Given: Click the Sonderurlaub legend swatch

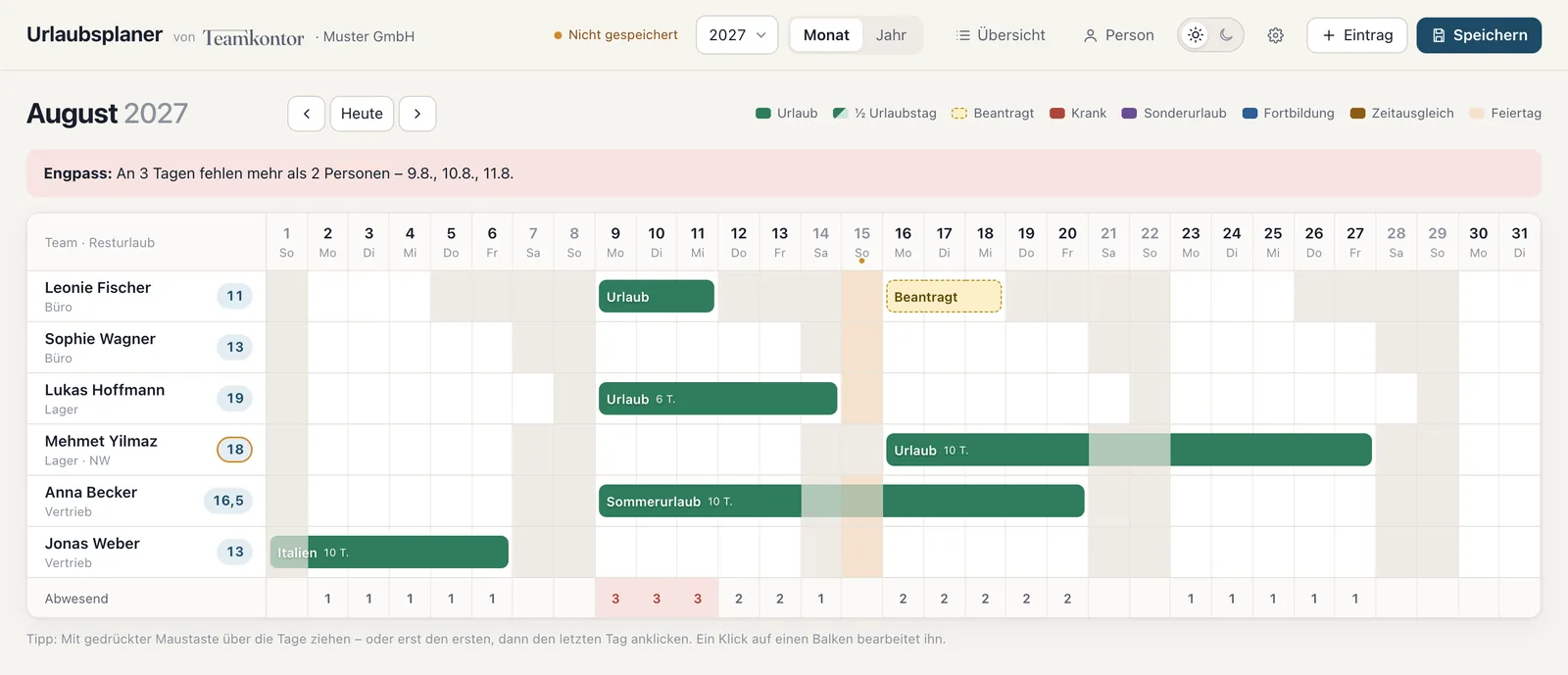Looking at the screenshot, I should (1129, 114).
